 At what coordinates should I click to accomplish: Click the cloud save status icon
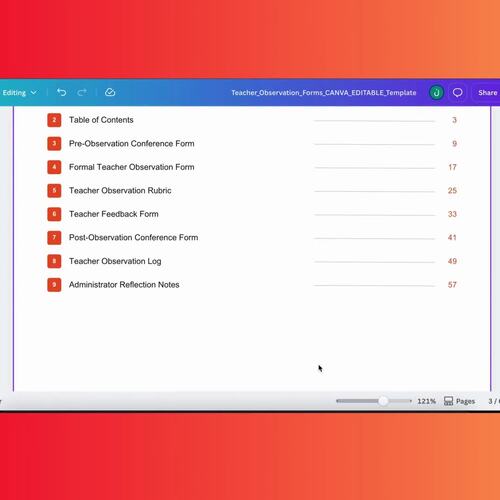coord(110,92)
